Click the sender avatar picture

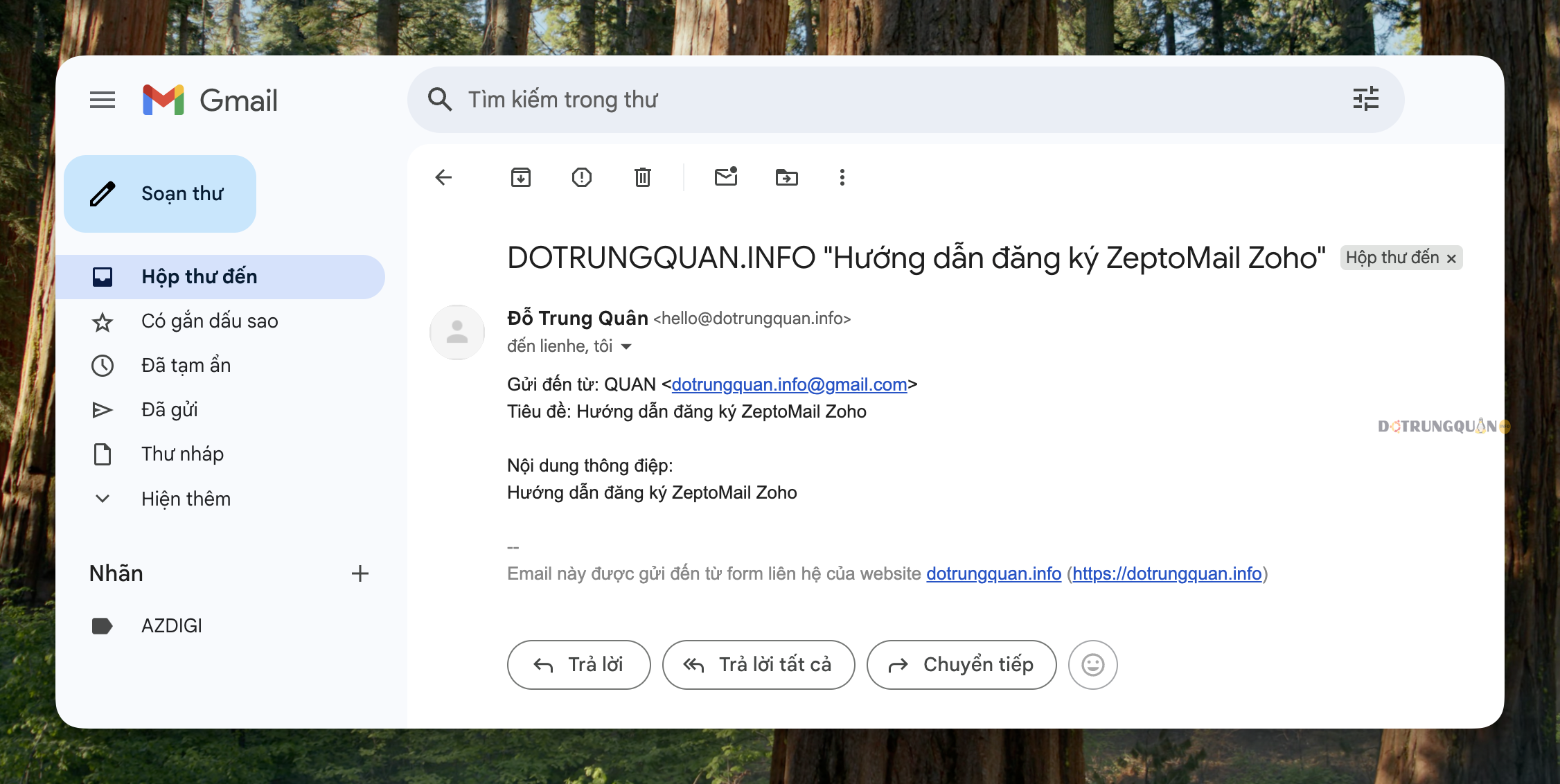(x=457, y=332)
